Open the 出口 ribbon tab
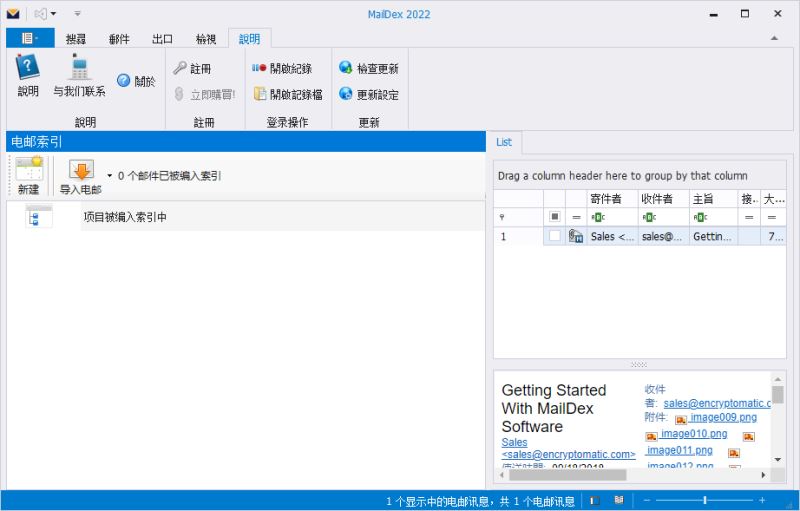 tap(162, 39)
